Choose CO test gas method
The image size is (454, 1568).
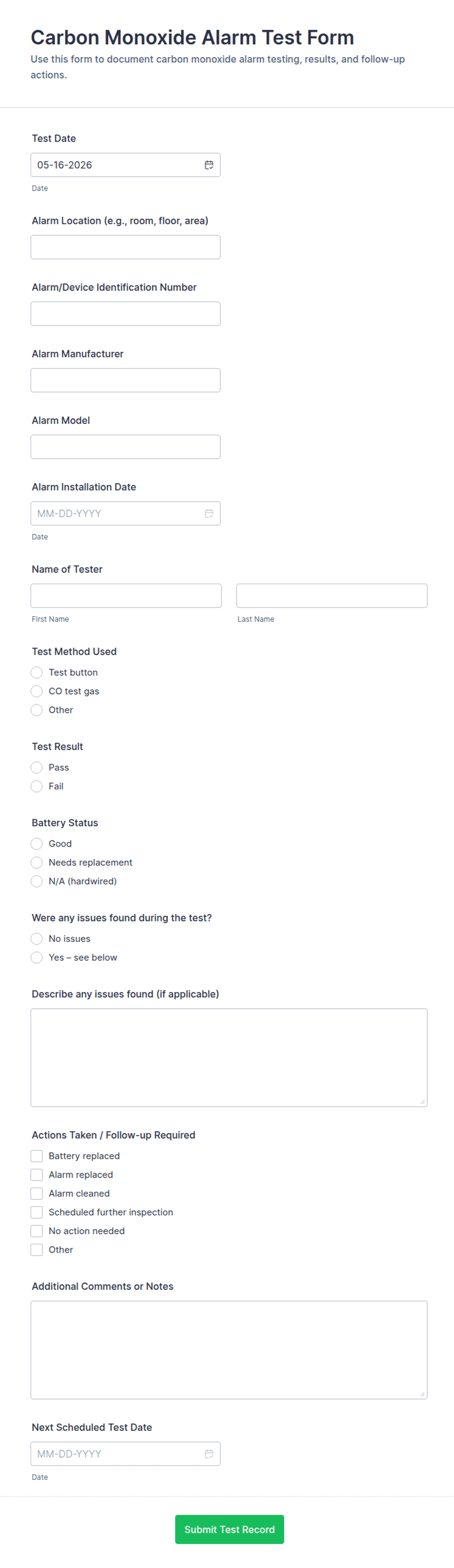tap(37, 692)
